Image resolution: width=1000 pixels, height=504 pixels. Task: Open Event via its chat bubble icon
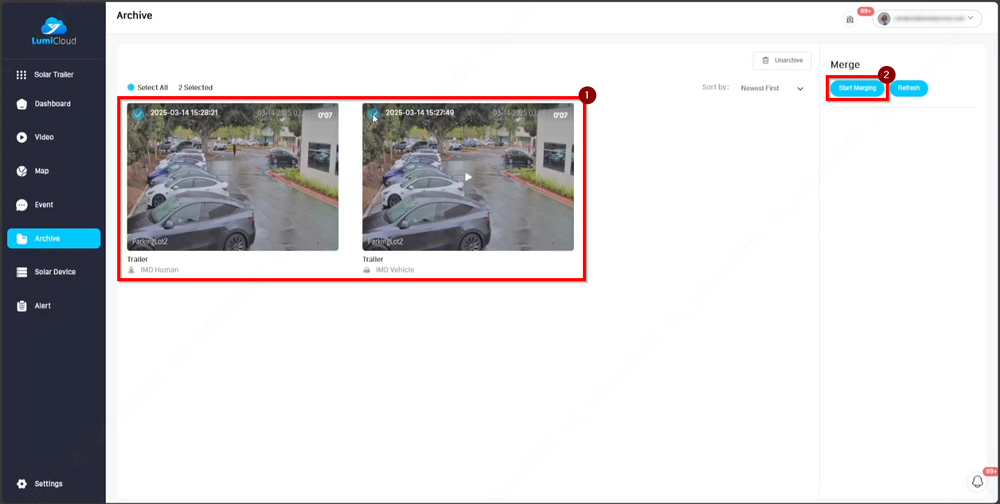coord(22,205)
